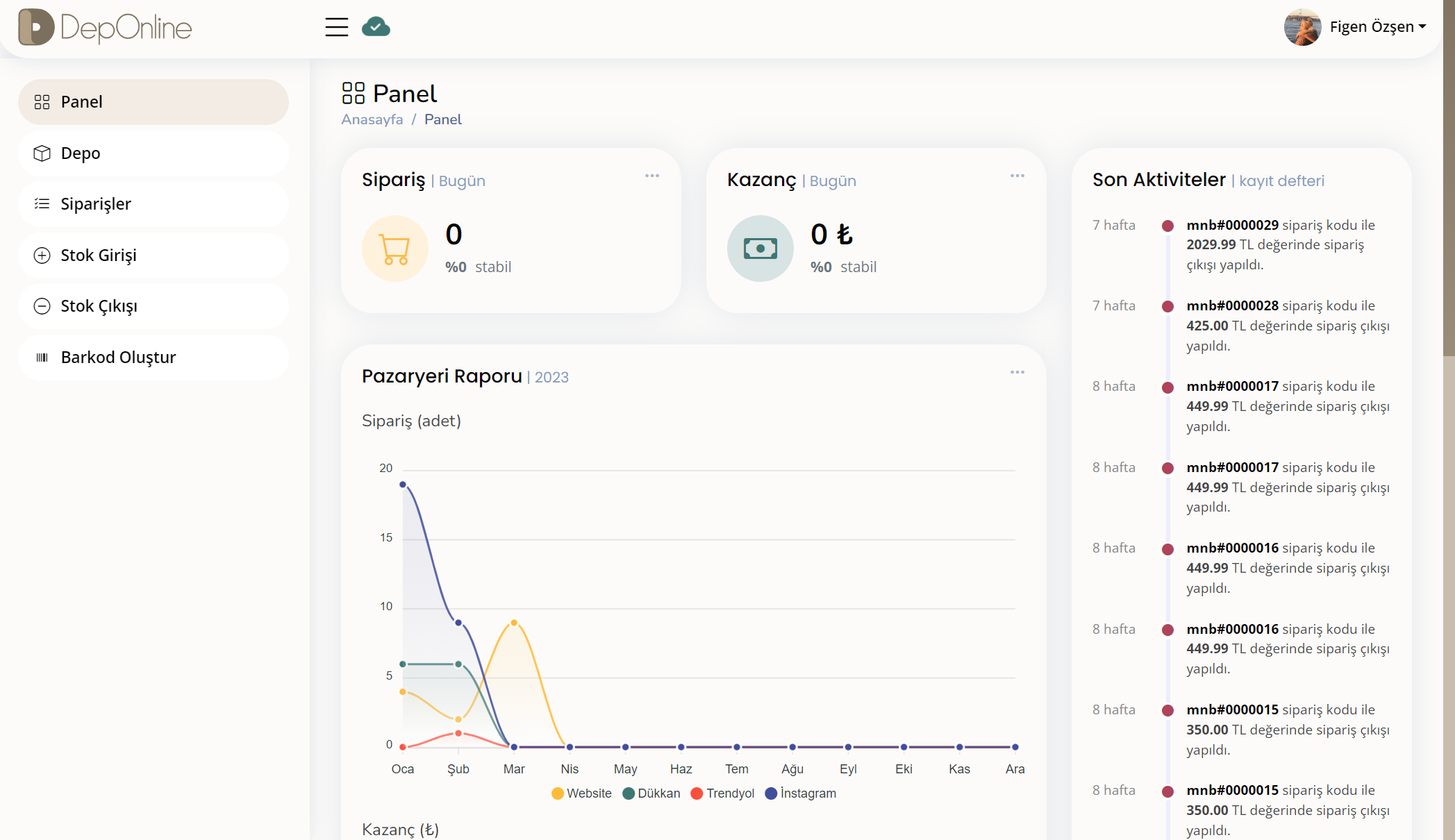Open the Pazaryeri Raporu three-dot menu

tap(1017, 372)
